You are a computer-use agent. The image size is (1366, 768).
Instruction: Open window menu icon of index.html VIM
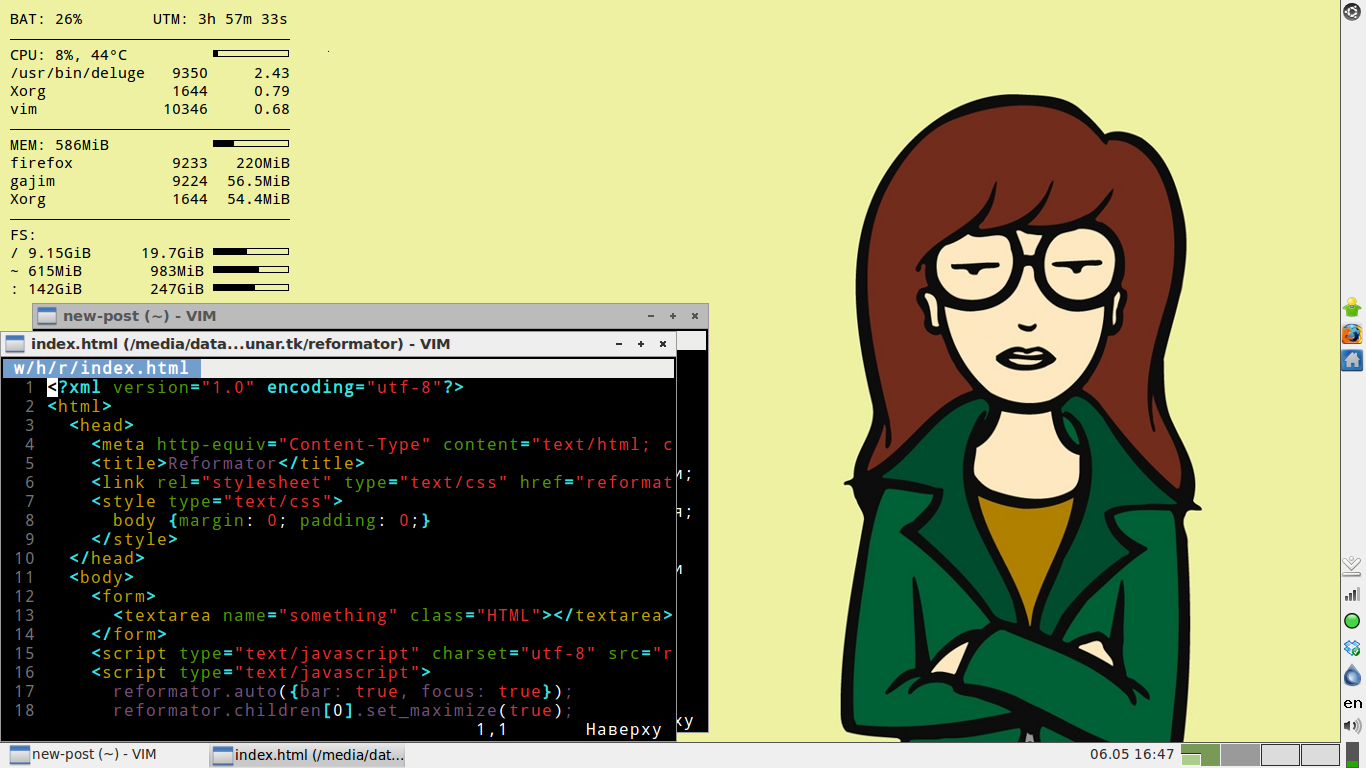15,344
